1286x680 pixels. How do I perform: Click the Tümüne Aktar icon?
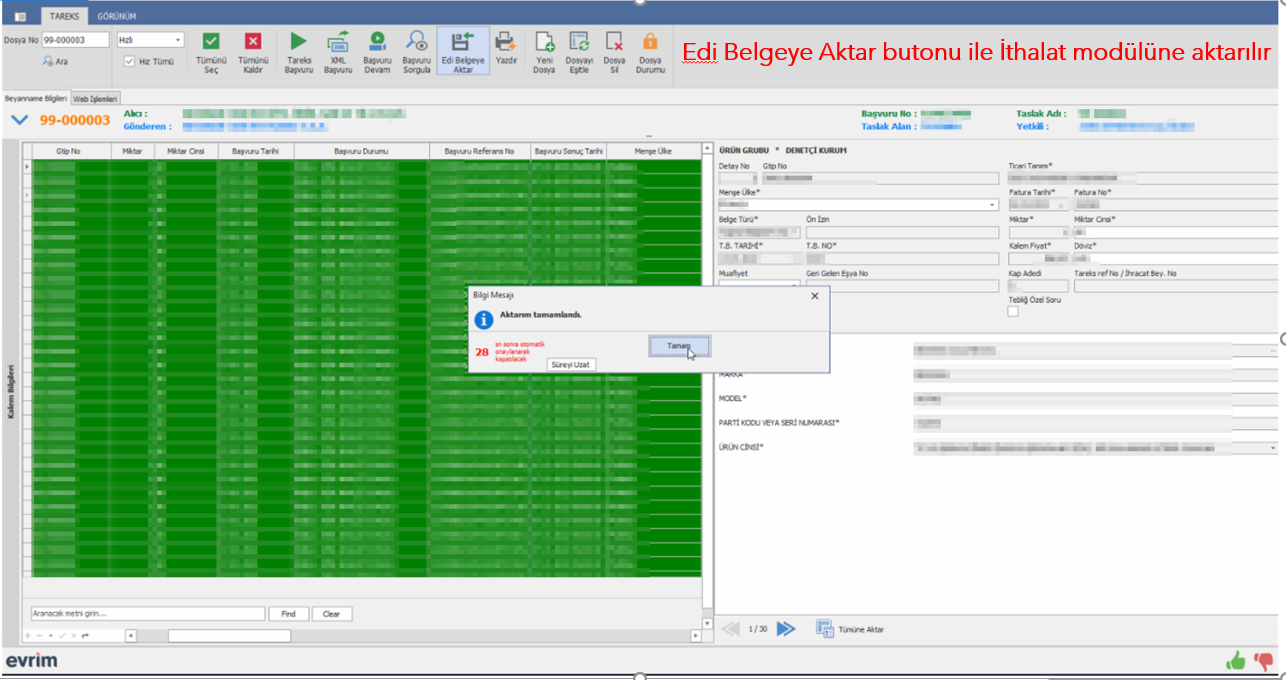pyautogui.click(x=825, y=629)
